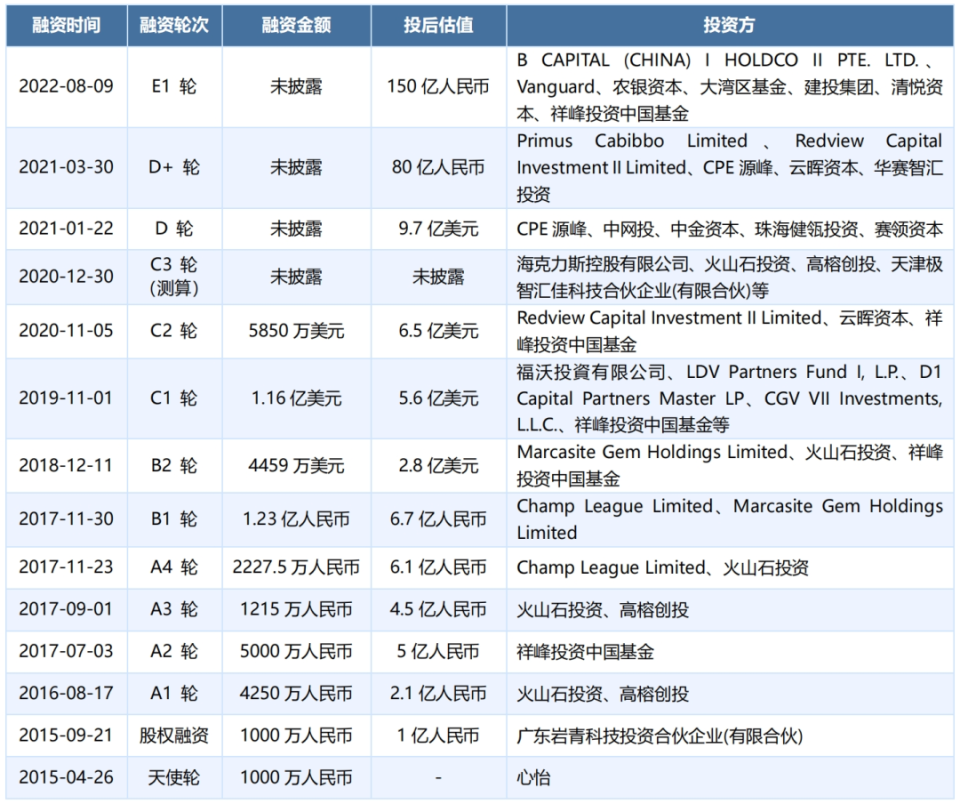Click the 融资时间 column header
Image resolution: width=960 pixels, height=804 pixels.
coord(67,26)
